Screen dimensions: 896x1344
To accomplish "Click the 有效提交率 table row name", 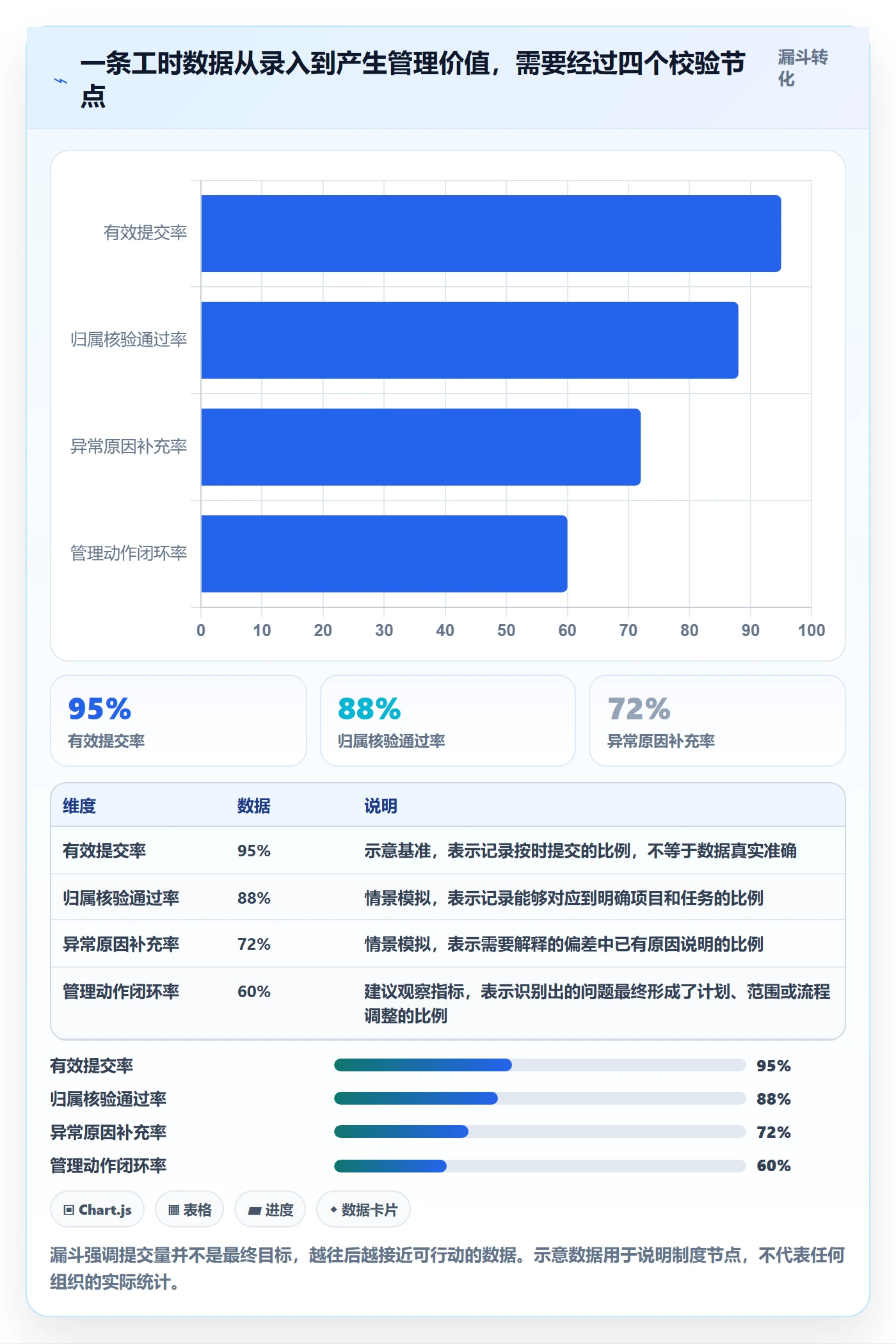I will pyautogui.click(x=104, y=851).
